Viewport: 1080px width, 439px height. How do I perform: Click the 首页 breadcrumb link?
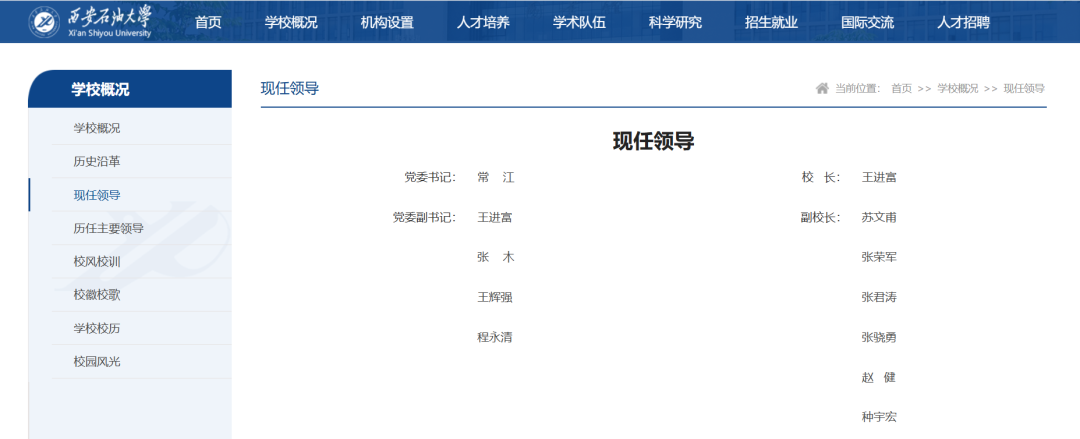(x=901, y=88)
